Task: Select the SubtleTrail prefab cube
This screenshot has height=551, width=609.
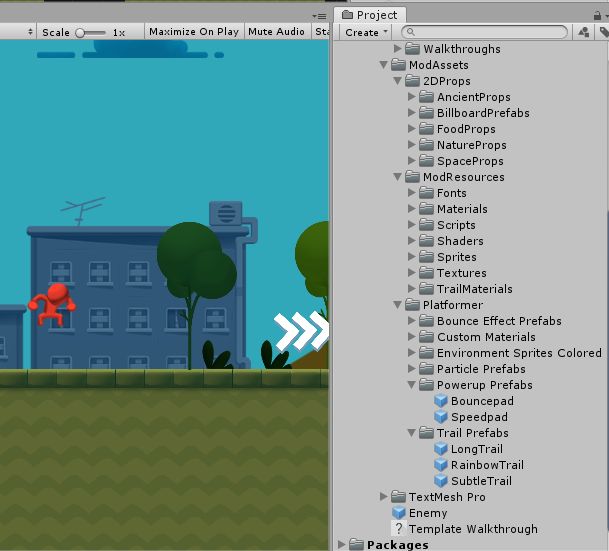Action: (441, 481)
